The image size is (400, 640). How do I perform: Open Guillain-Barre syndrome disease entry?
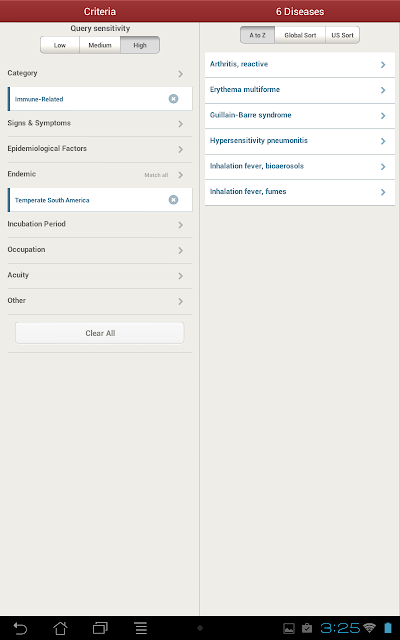pos(300,116)
